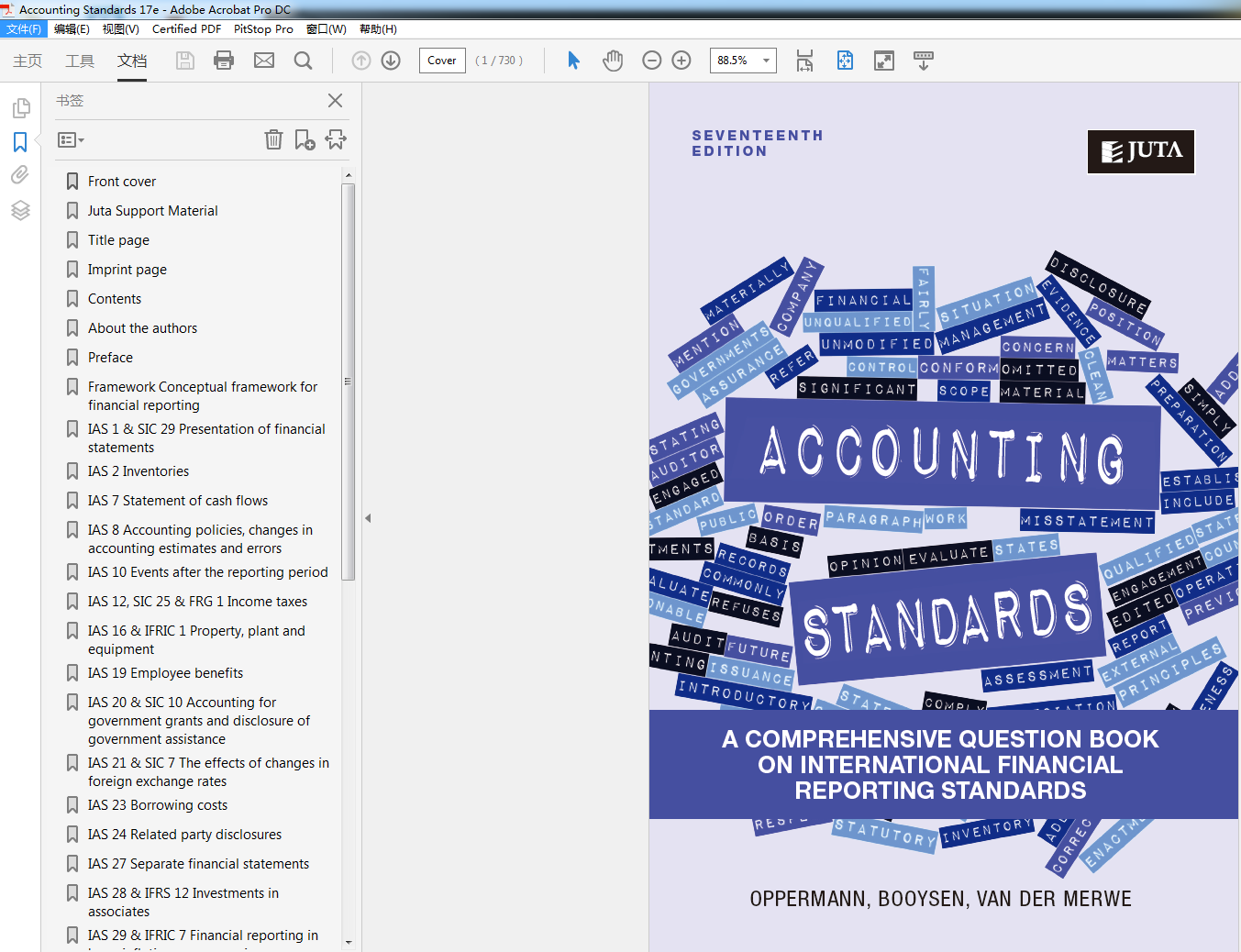The width and height of the screenshot is (1241, 952).
Task: Open the read mode download-arrow icon
Action: point(924,61)
